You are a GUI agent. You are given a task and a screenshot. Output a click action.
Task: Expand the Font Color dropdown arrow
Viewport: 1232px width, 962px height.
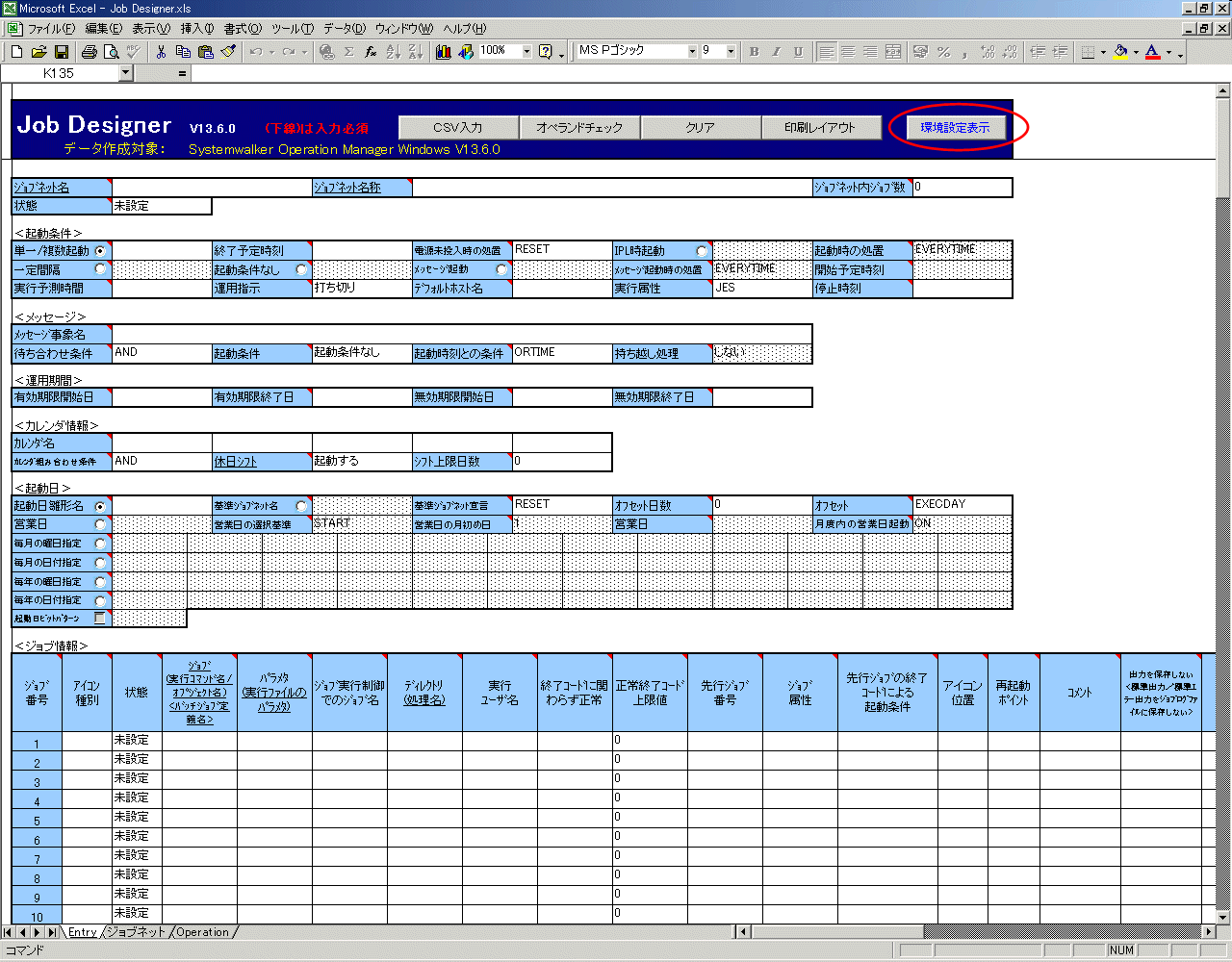point(1168,52)
